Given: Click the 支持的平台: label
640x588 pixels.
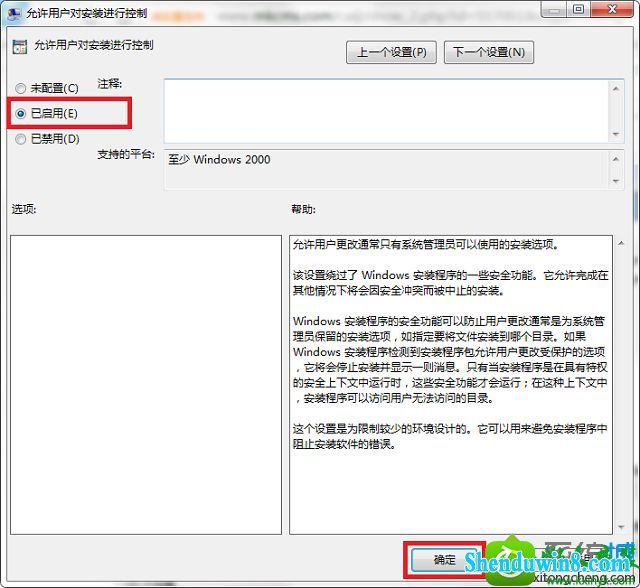Looking at the screenshot, I should [126, 154].
